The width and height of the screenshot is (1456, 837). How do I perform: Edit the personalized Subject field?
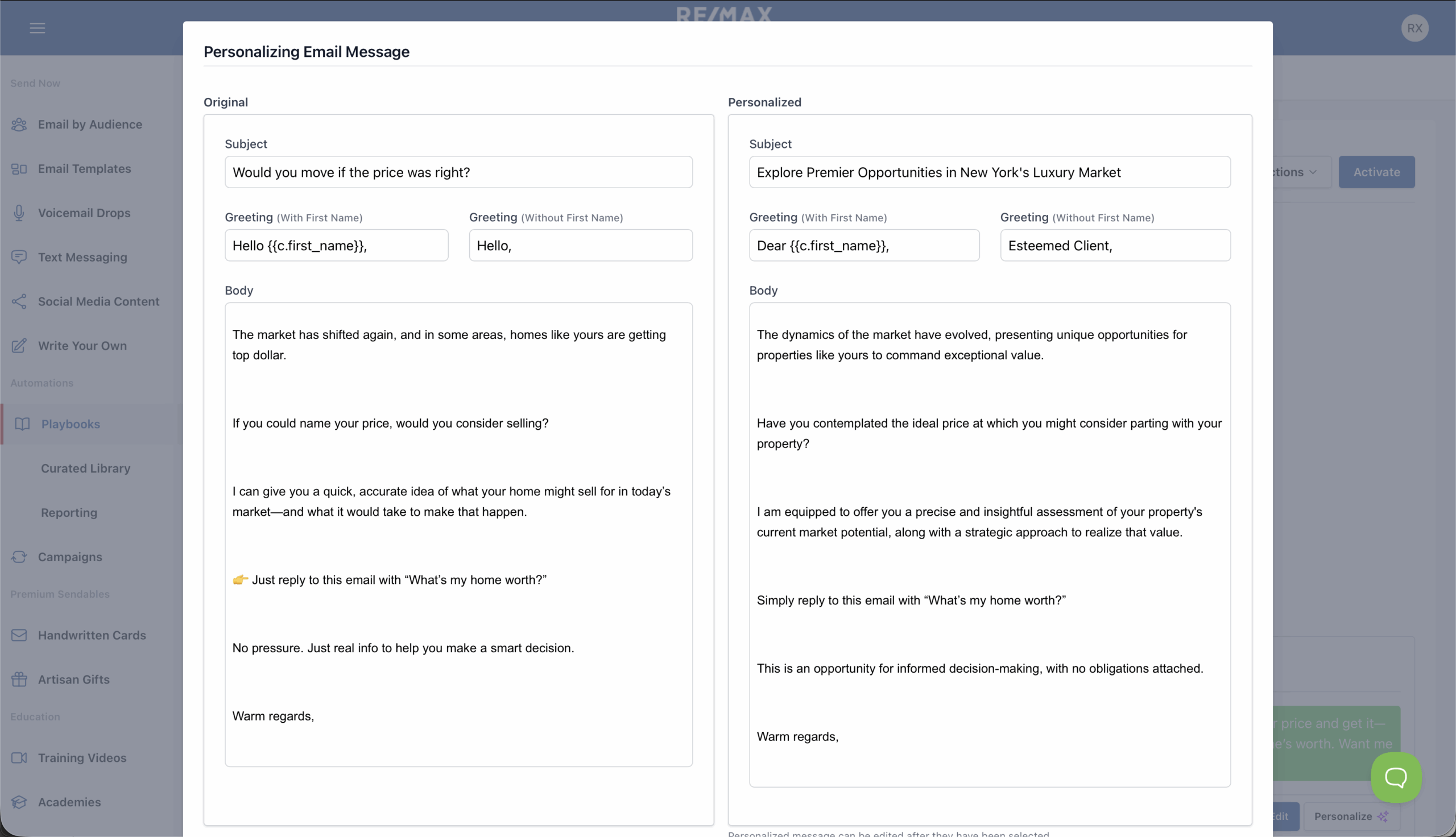point(989,172)
